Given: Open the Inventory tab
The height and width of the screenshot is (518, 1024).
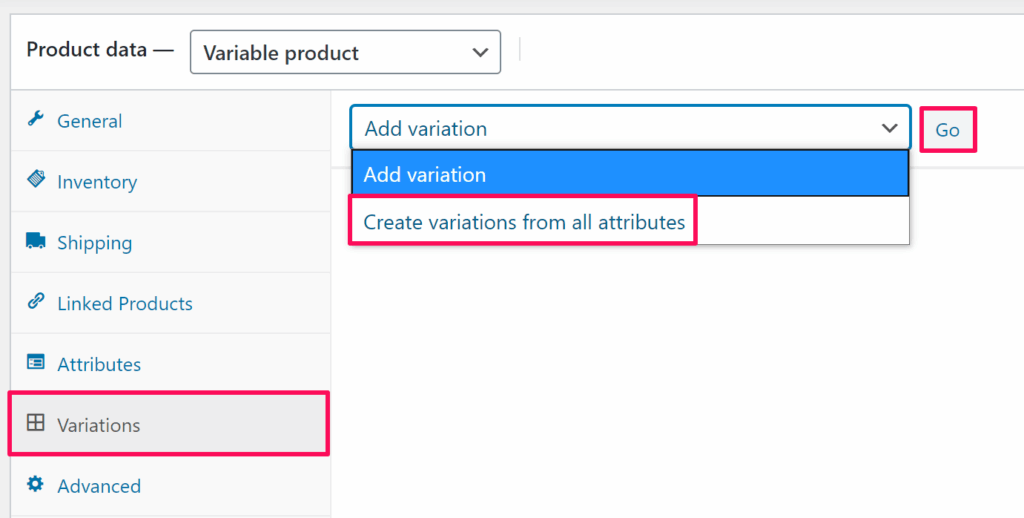Looking at the screenshot, I should (97, 182).
